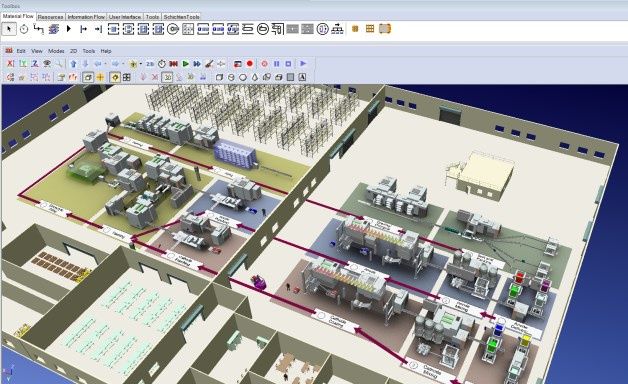Toggle the four-squares grid button

[x=127, y=77]
